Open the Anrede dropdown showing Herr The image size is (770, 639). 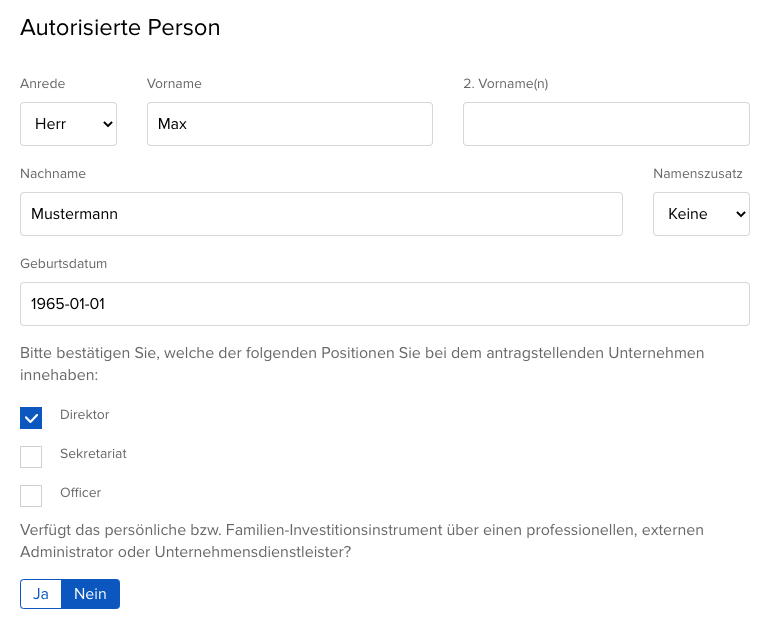click(68, 124)
